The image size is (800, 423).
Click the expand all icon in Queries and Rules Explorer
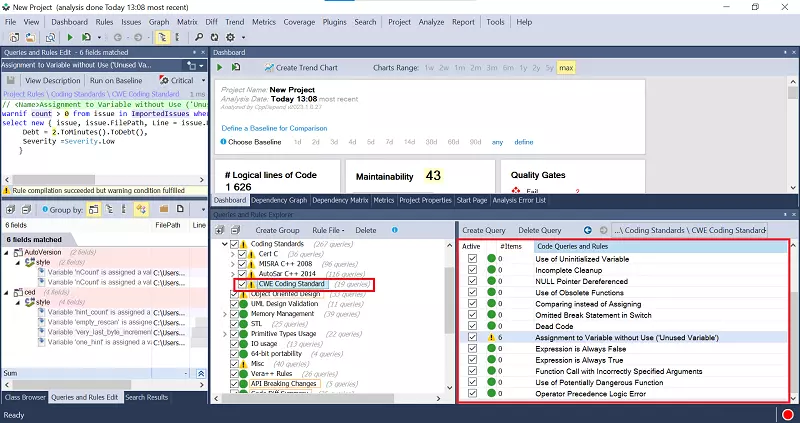[x=219, y=230]
